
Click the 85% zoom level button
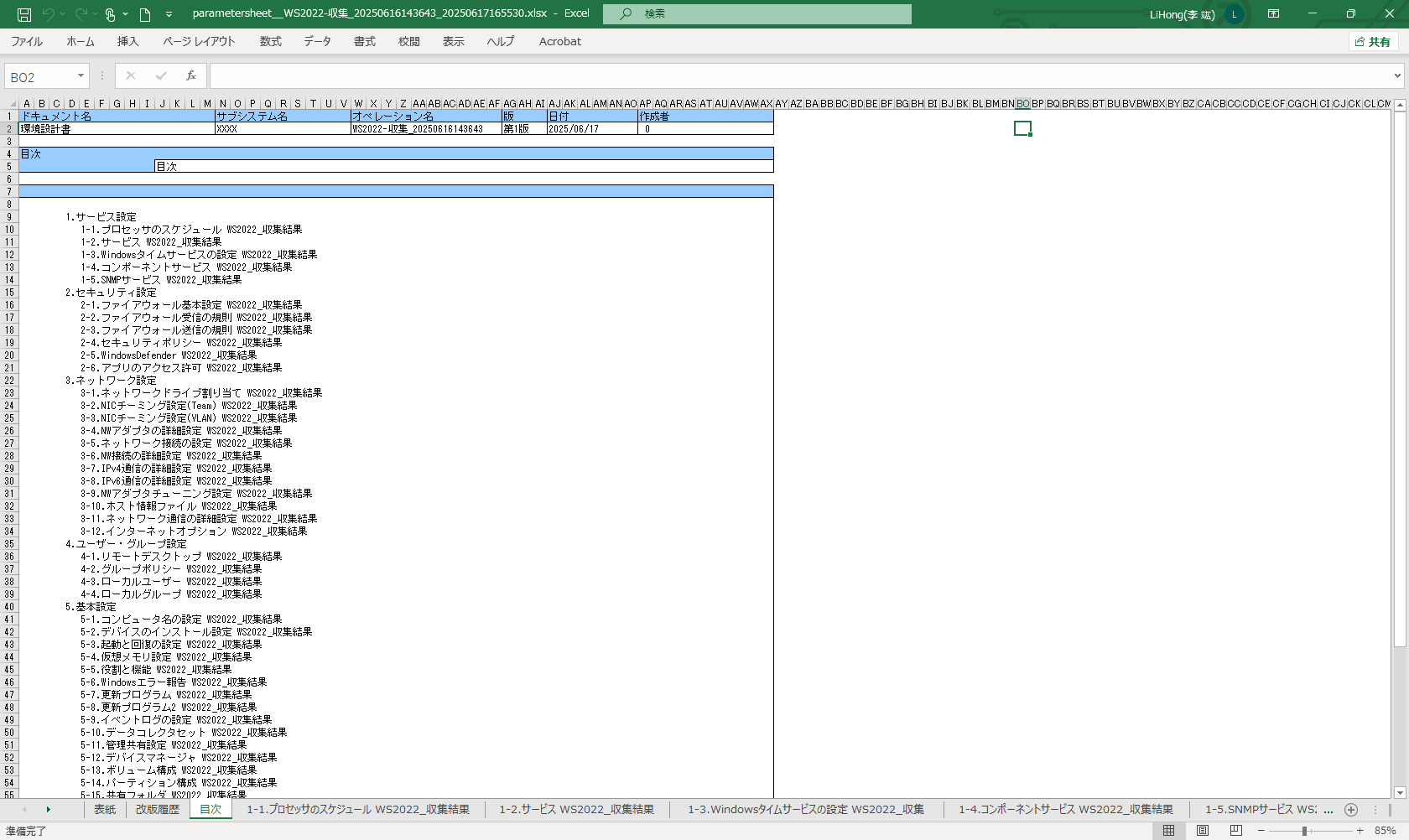coord(1385,831)
